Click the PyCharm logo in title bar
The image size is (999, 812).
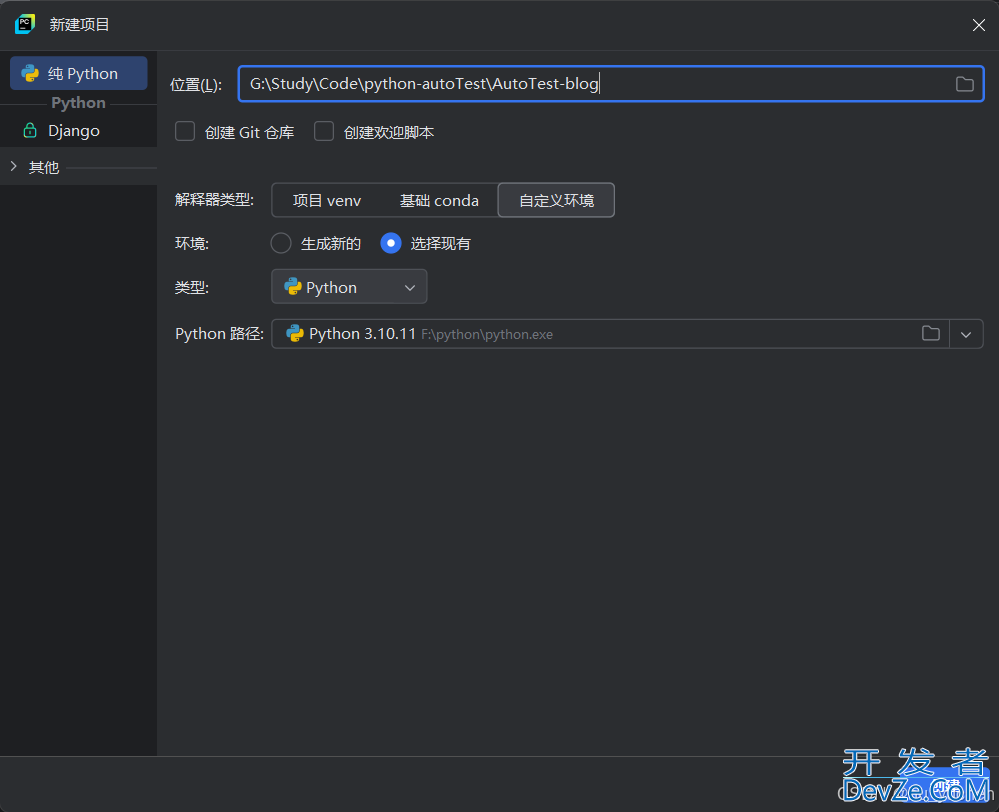coord(25,24)
